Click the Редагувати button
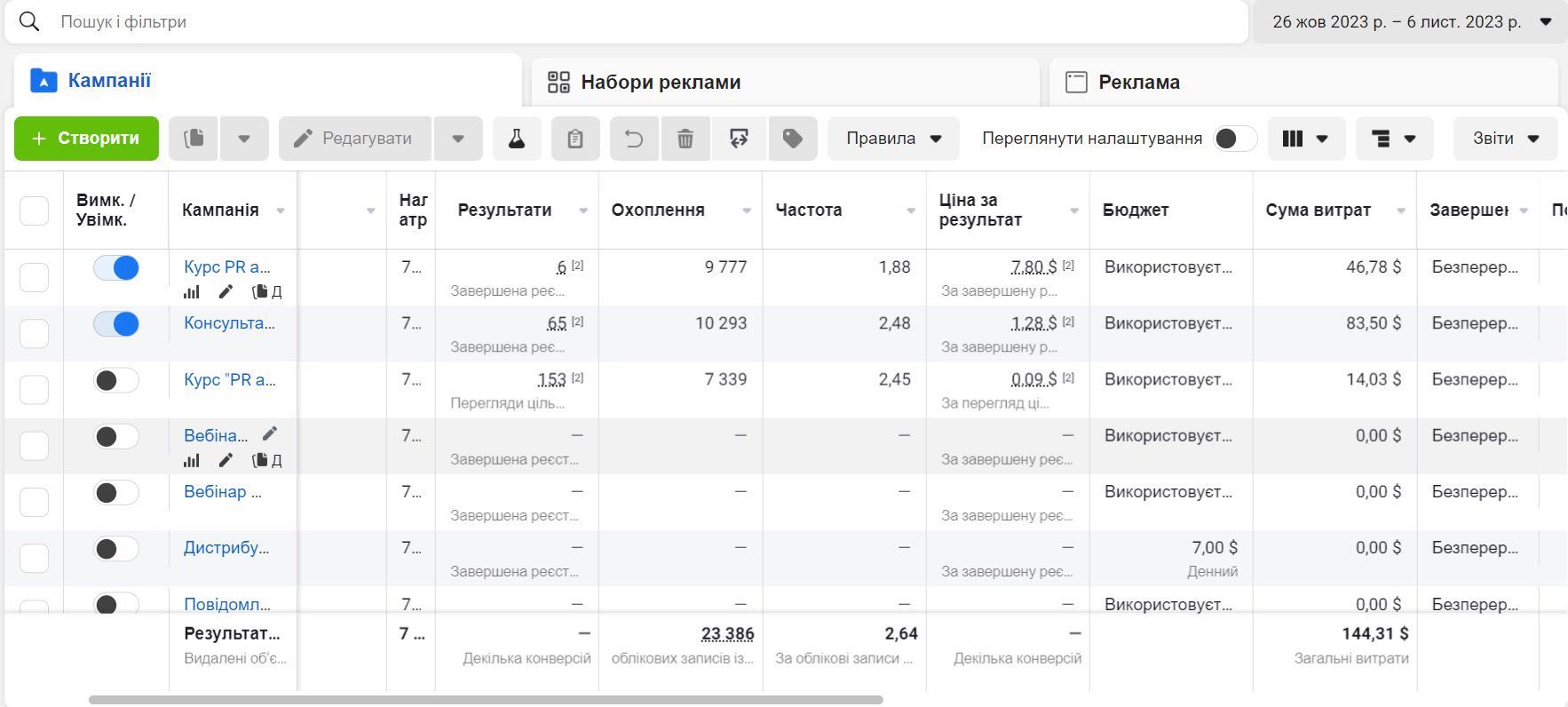 click(355, 139)
